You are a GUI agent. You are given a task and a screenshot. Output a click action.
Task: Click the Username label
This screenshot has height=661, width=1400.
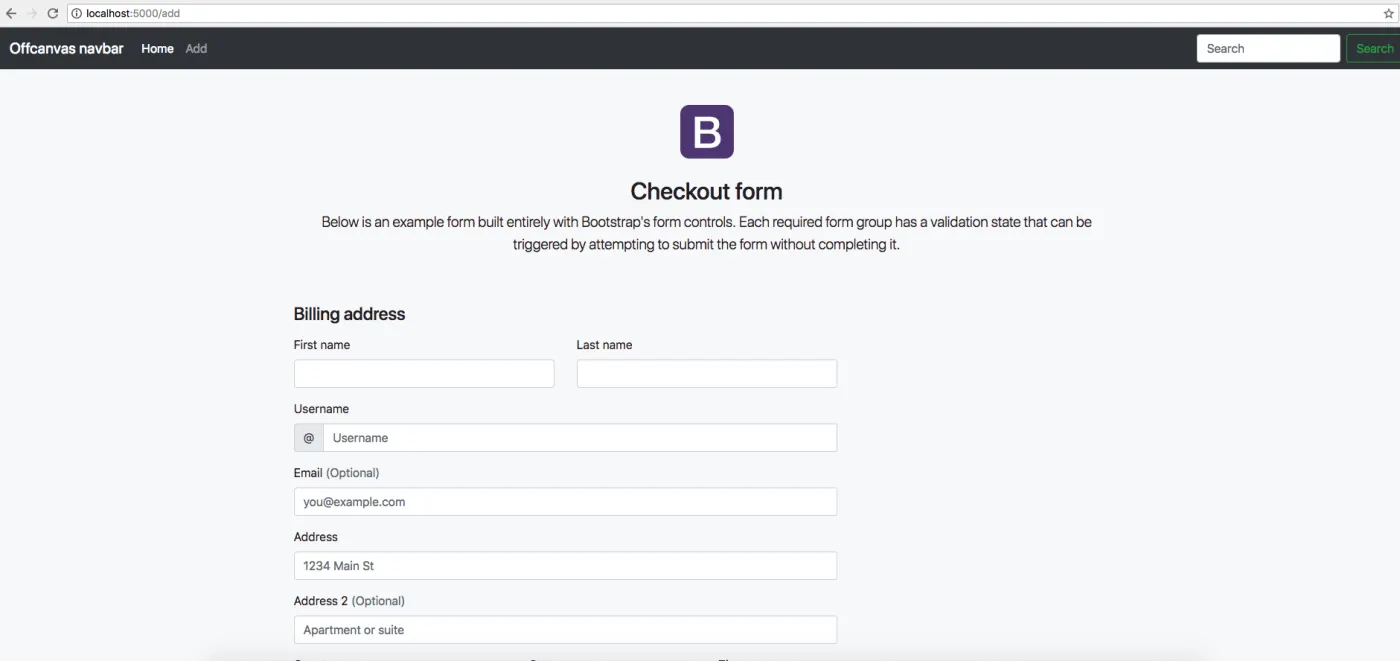coord(321,409)
